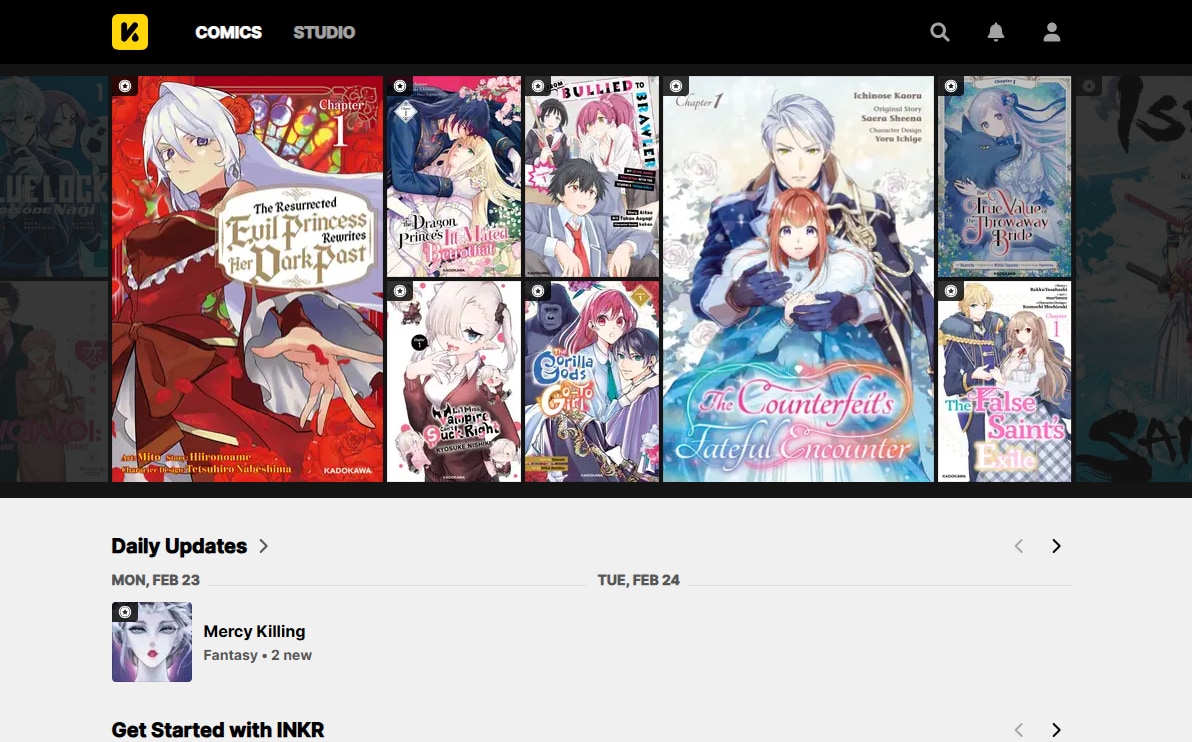The image size is (1192, 742).
Task: Advance the Daily Updates carousel right arrow
Action: click(x=1056, y=546)
